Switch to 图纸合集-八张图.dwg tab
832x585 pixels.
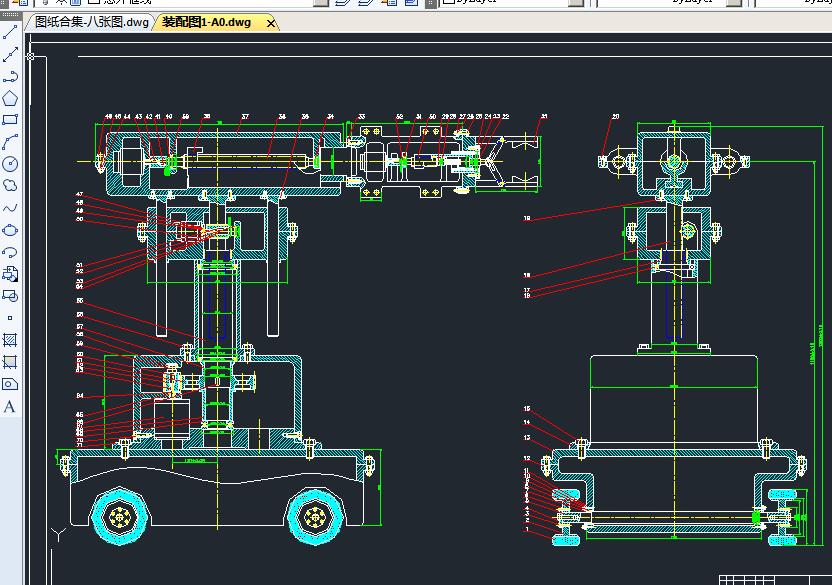coord(91,22)
